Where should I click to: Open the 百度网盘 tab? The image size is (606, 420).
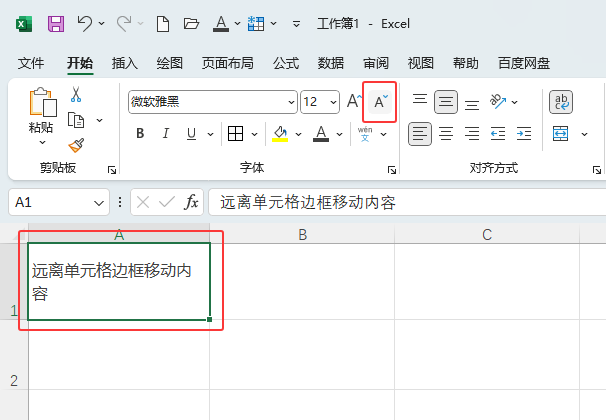tap(524, 63)
